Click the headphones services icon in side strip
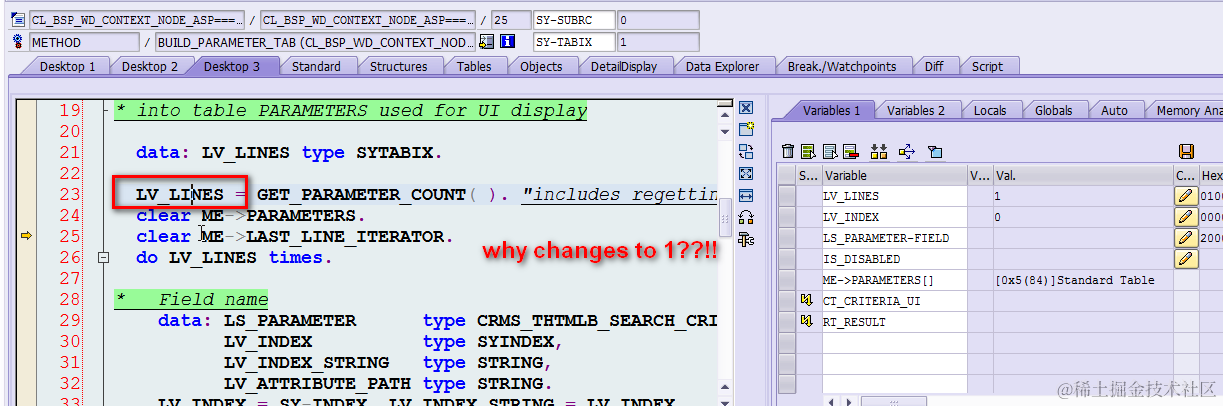 pyautogui.click(x=745, y=218)
